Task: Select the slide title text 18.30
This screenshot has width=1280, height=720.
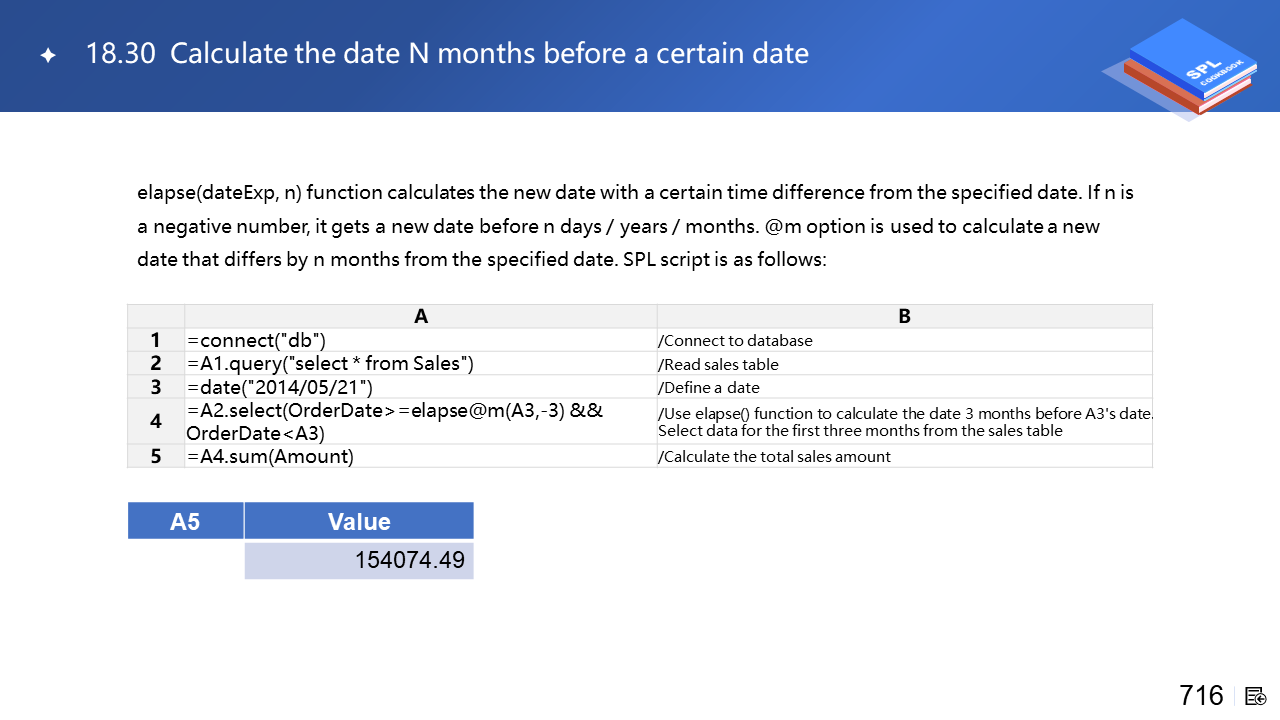Action: (121, 53)
